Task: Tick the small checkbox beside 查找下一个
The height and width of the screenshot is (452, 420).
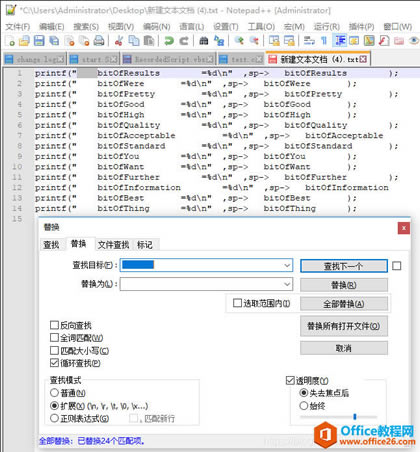Action: [x=397, y=266]
